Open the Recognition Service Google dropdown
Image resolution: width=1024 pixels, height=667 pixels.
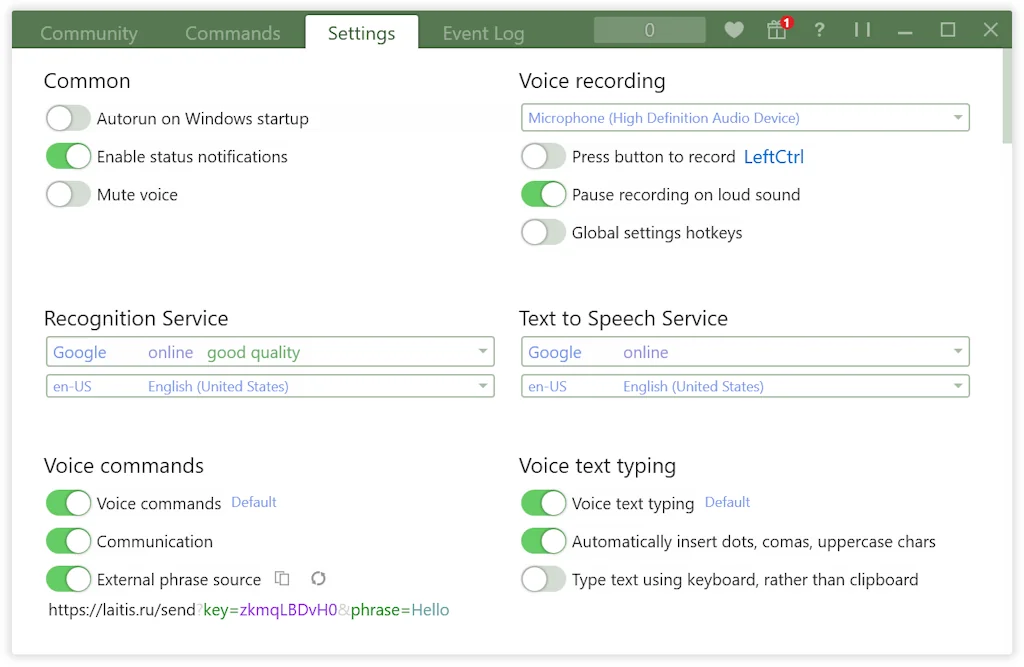tap(270, 352)
